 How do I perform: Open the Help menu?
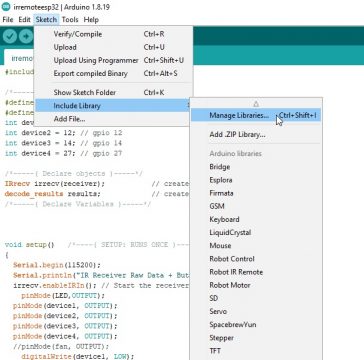[x=91, y=20]
